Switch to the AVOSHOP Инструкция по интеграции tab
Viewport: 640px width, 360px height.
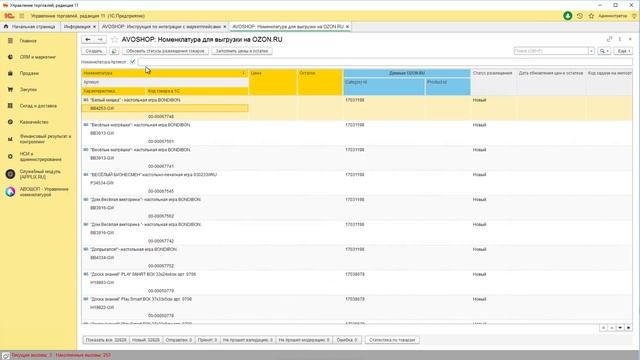click(x=161, y=27)
